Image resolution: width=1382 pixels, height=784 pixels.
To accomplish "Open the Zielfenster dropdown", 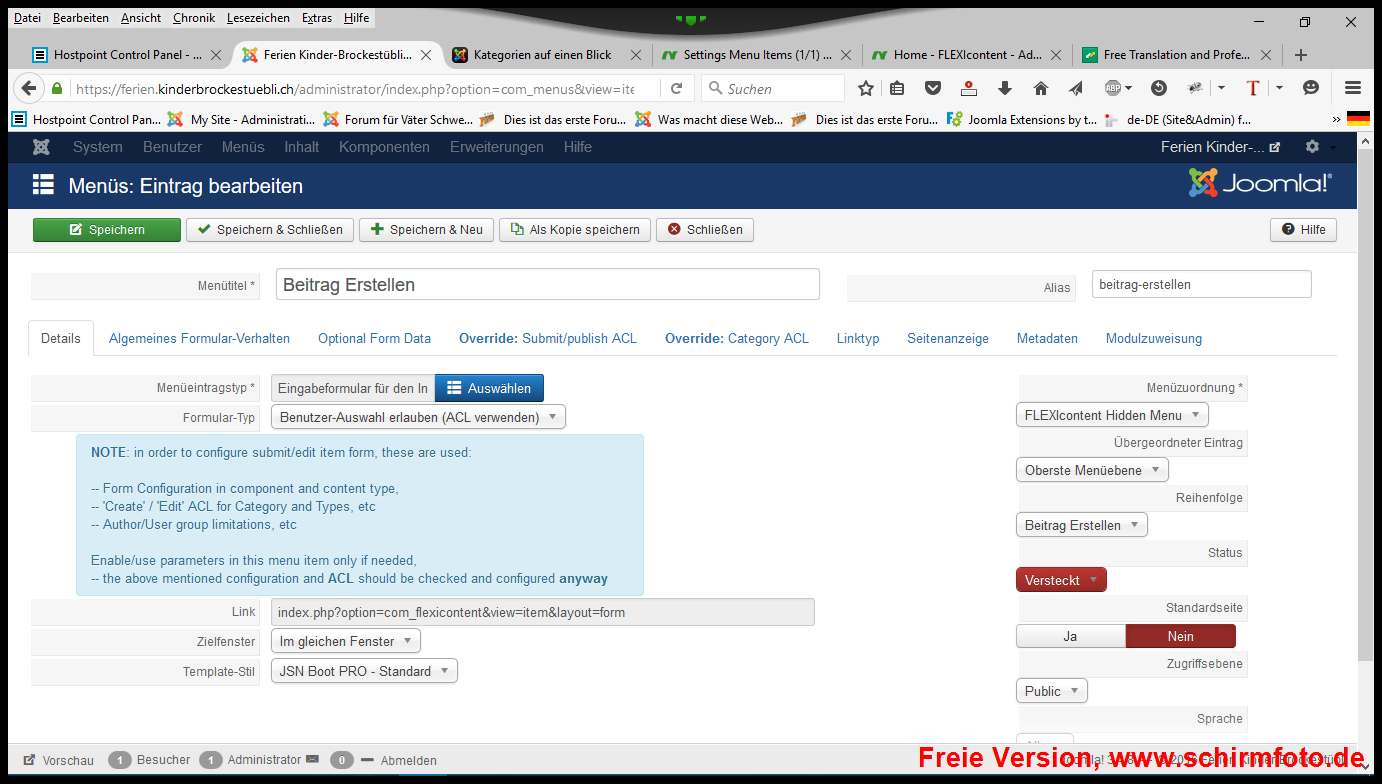I will click(x=346, y=641).
